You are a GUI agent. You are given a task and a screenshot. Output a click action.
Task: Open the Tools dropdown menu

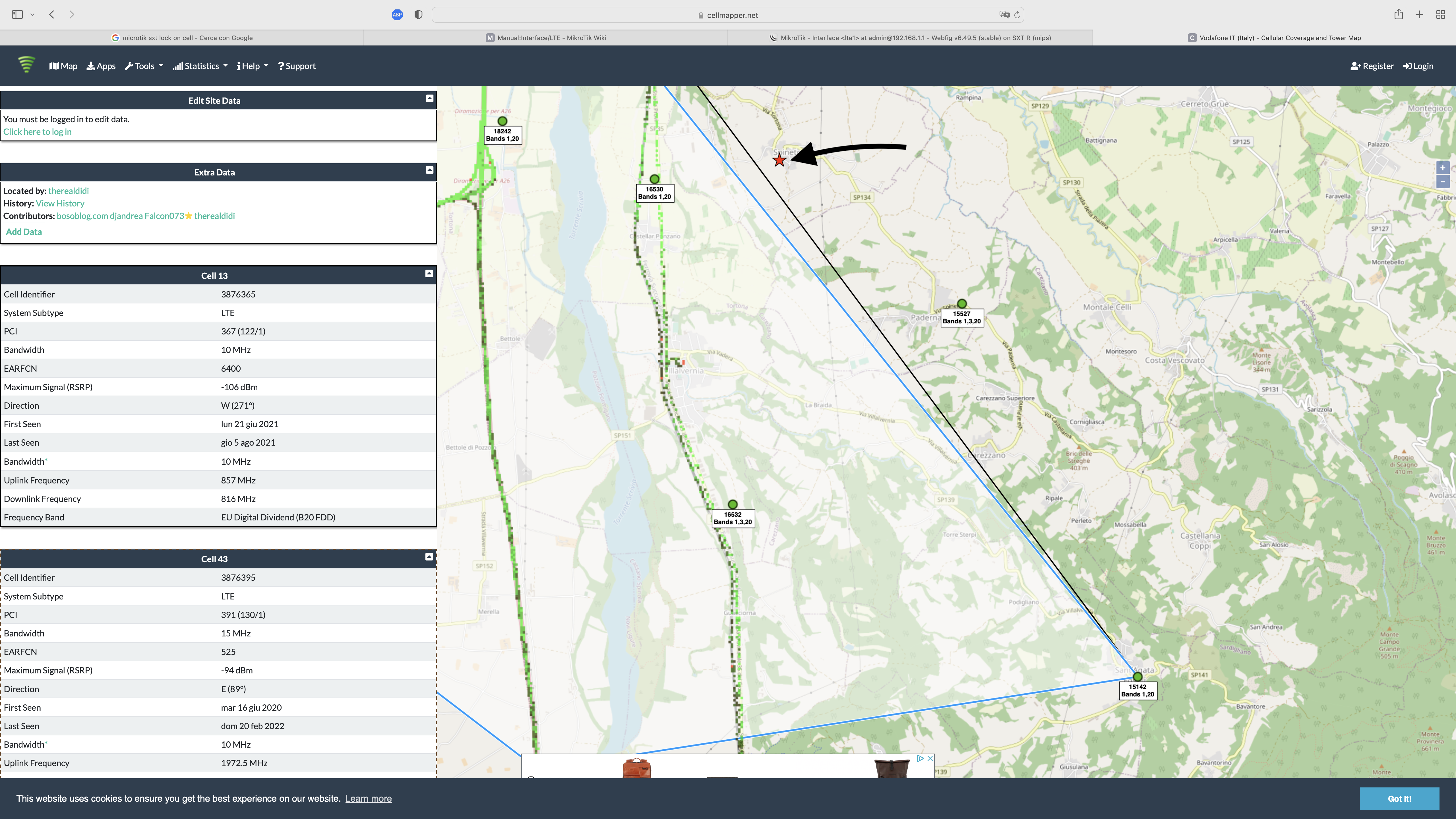tap(144, 66)
